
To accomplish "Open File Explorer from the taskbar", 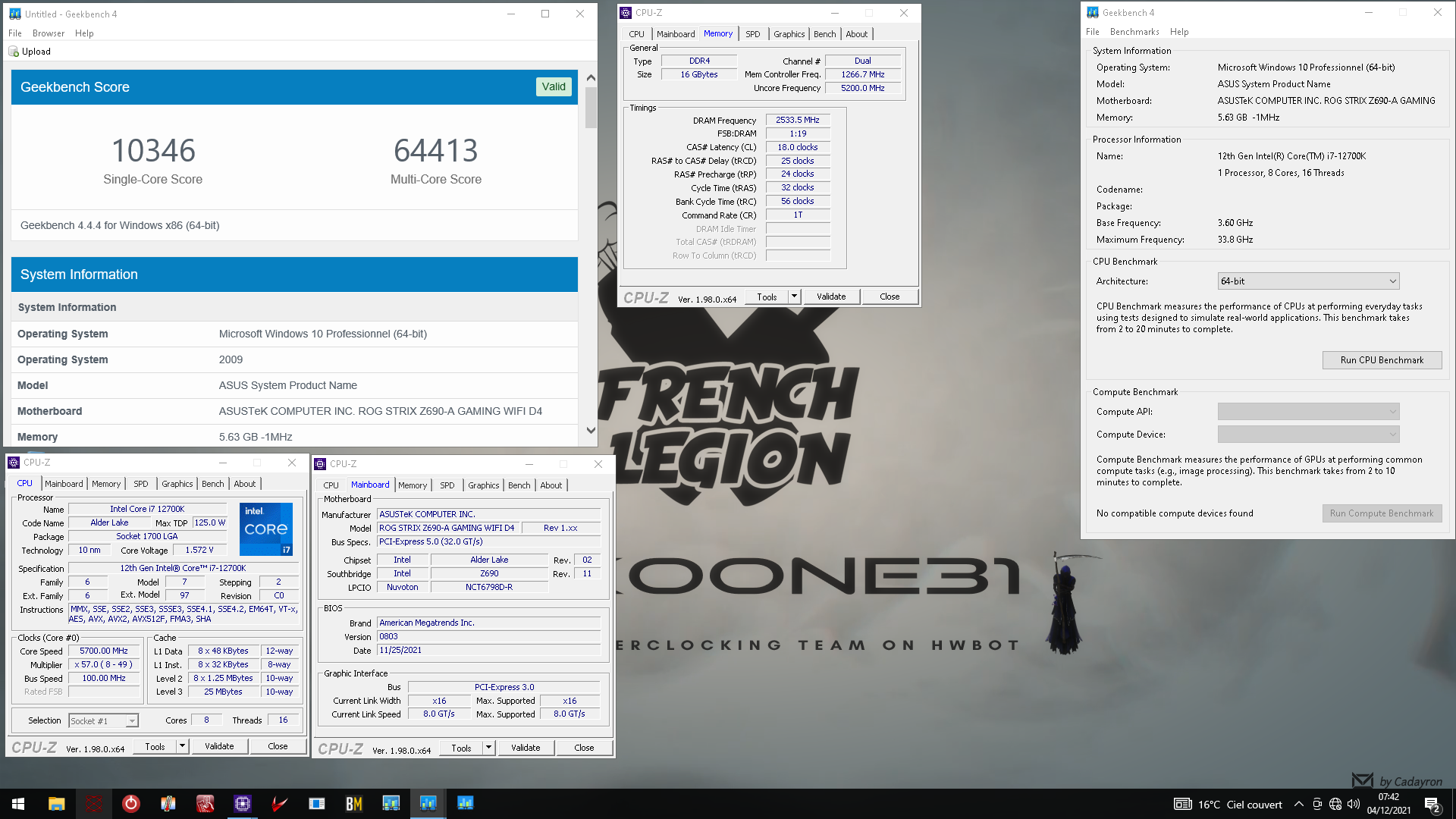I will click(x=56, y=804).
